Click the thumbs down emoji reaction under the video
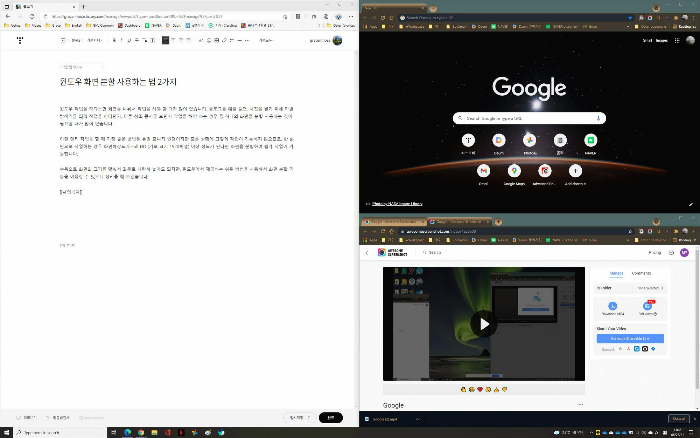The image size is (700, 438). click(x=504, y=390)
